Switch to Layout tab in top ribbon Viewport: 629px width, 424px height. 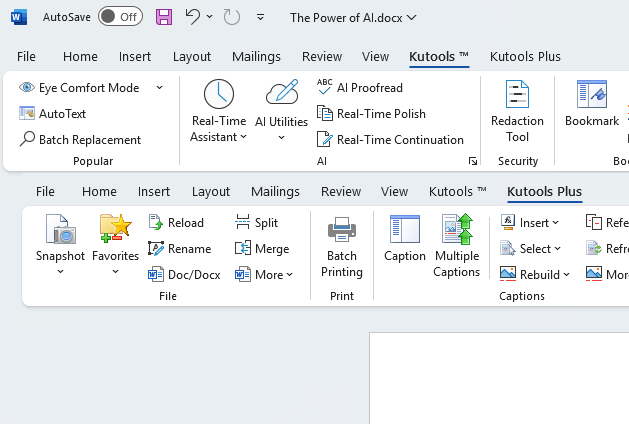click(x=192, y=57)
